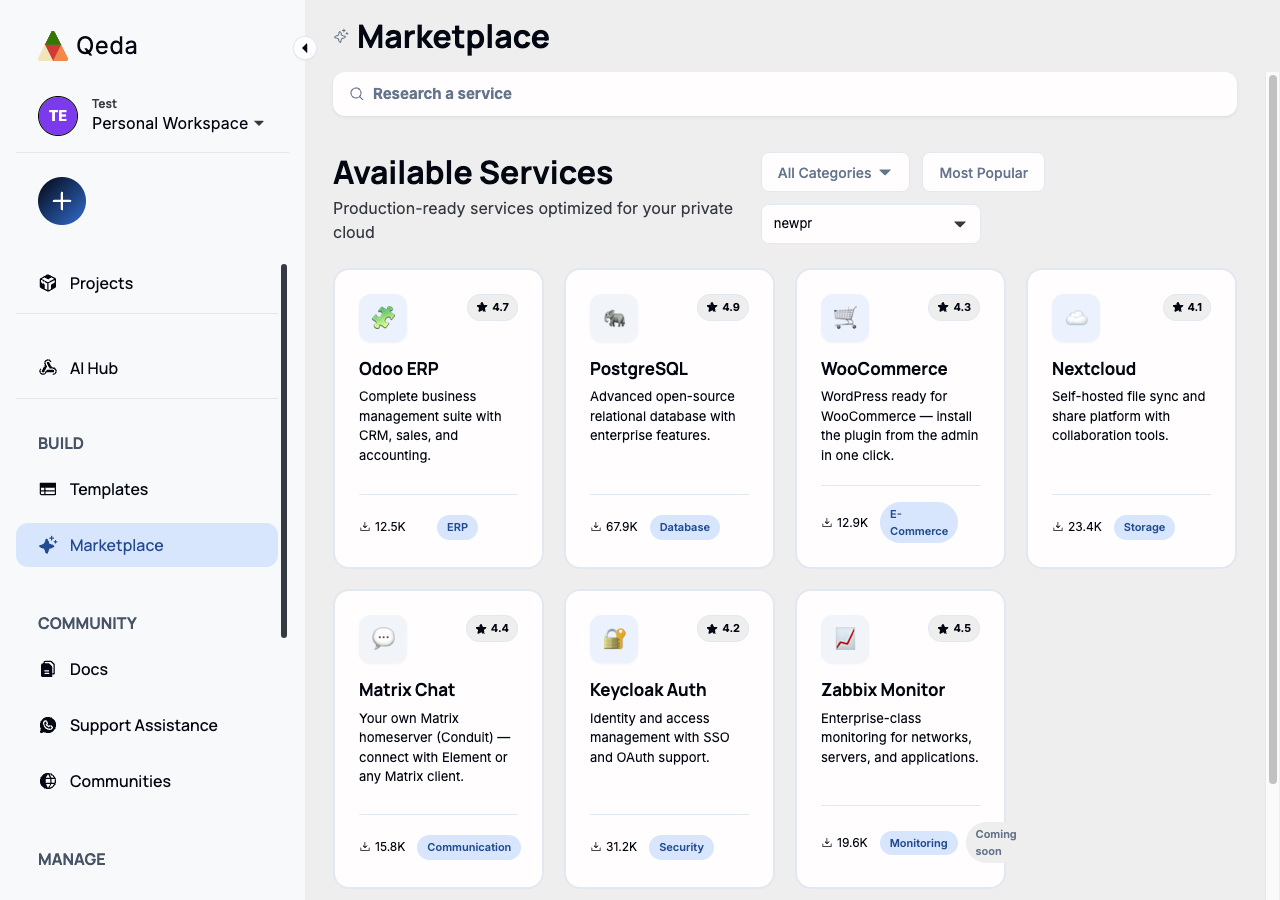Click the Keycloak Auth lock icon
This screenshot has width=1280, height=900.
click(x=614, y=639)
